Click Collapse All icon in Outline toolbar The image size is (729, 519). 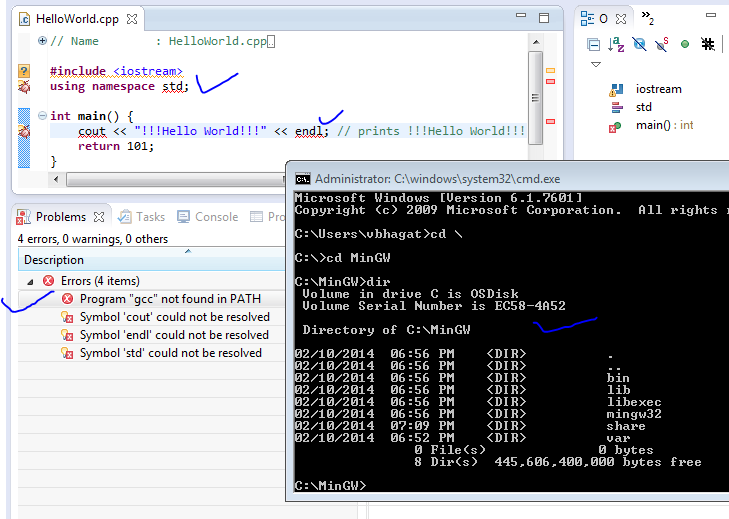point(593,44)
